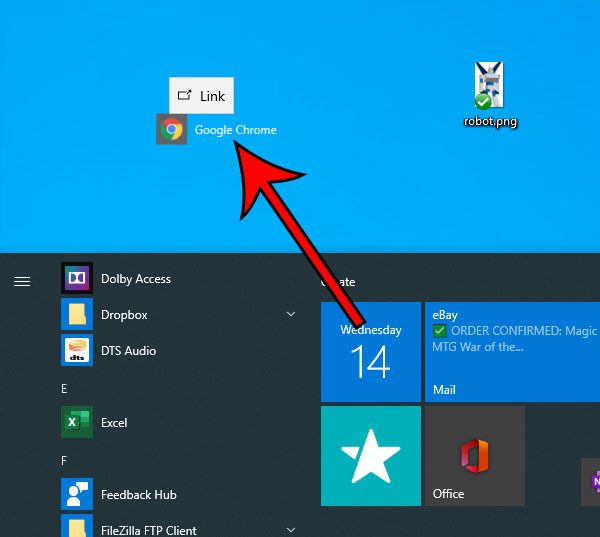Image resolution: width=600 pixels, height=537 pixels.
Task: Open the Office tile
Action: pyautogui.click(x=475, y=456)
